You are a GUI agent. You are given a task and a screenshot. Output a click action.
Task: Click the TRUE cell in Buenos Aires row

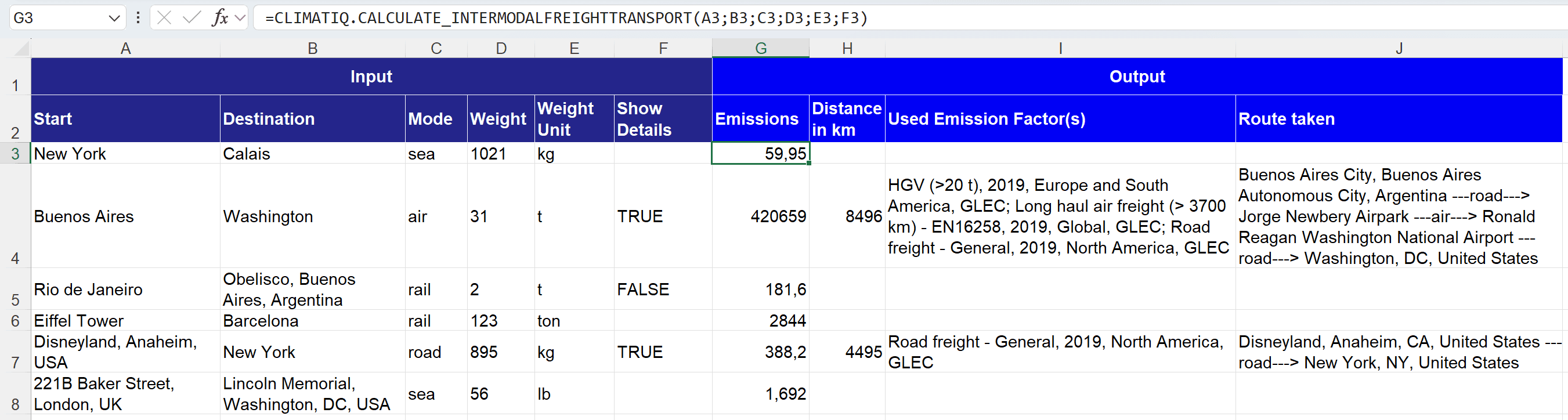click(x=663, y=216)
